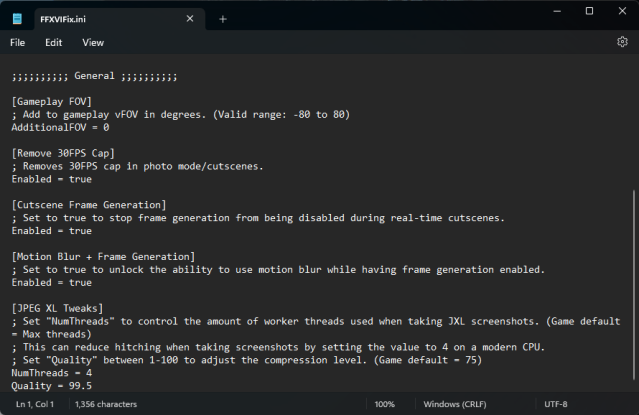
Task: Open the View menu
Action: (x=93, y=43)
